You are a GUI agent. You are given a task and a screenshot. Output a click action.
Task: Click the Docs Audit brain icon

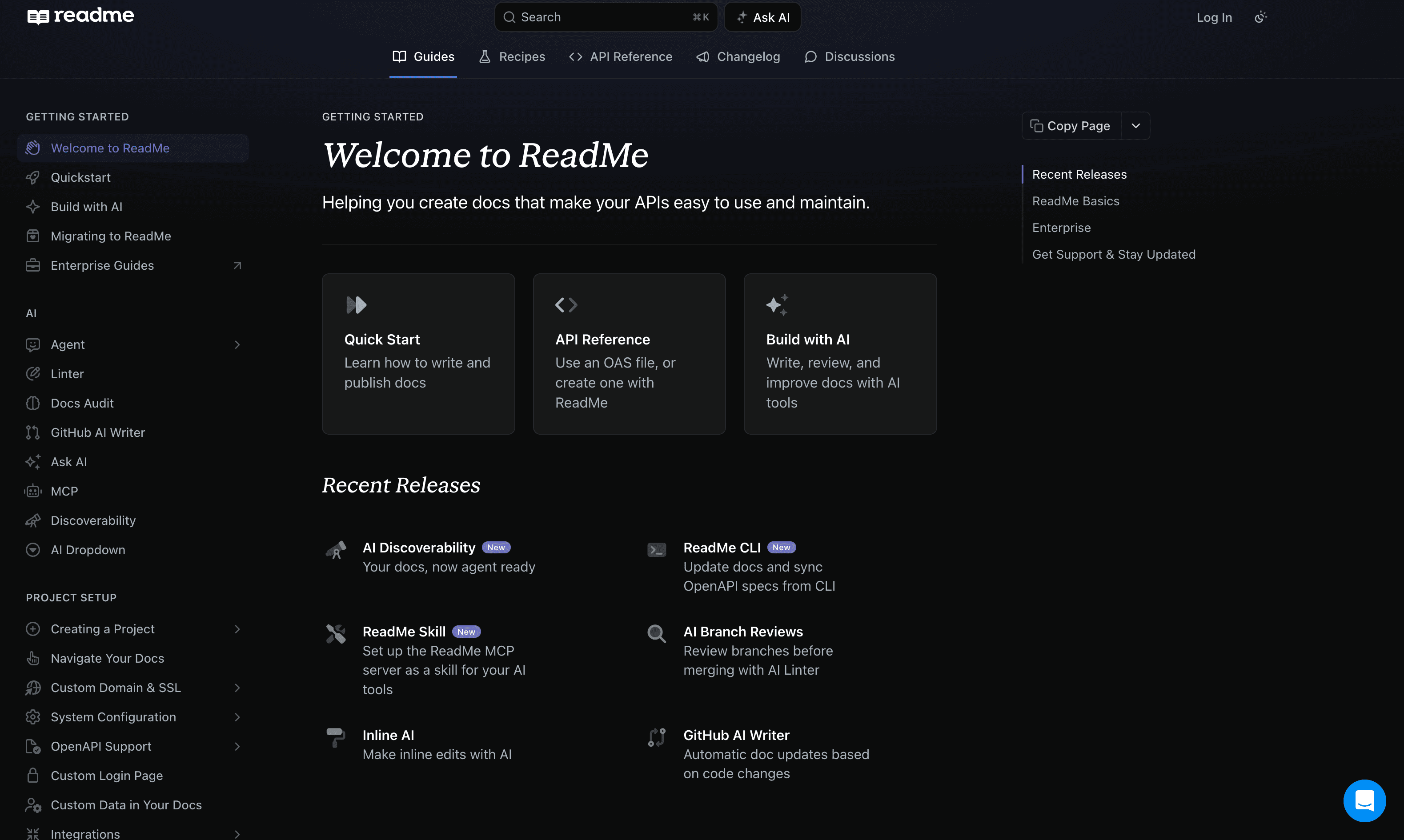33,403
